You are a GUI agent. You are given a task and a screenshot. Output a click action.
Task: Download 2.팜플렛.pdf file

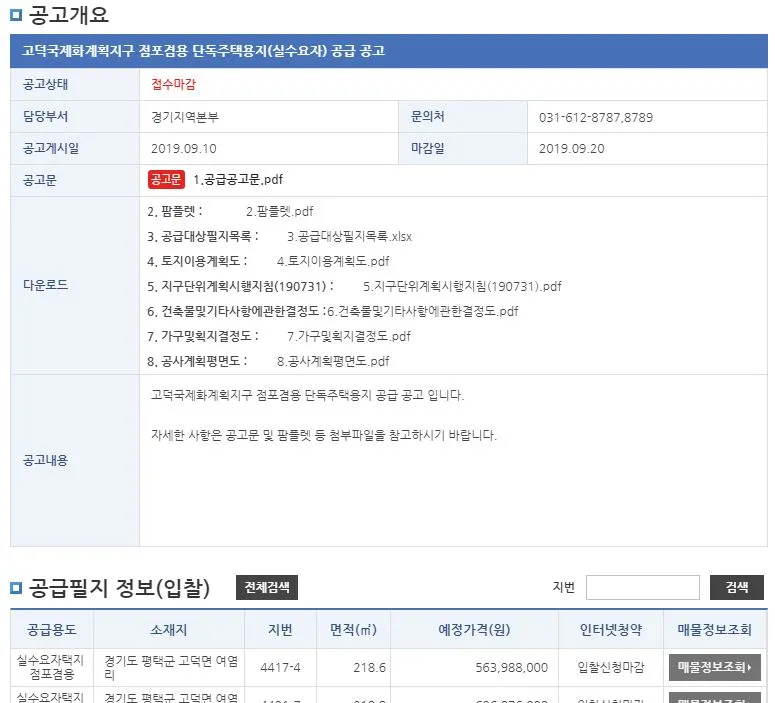[x=280, y=212]
